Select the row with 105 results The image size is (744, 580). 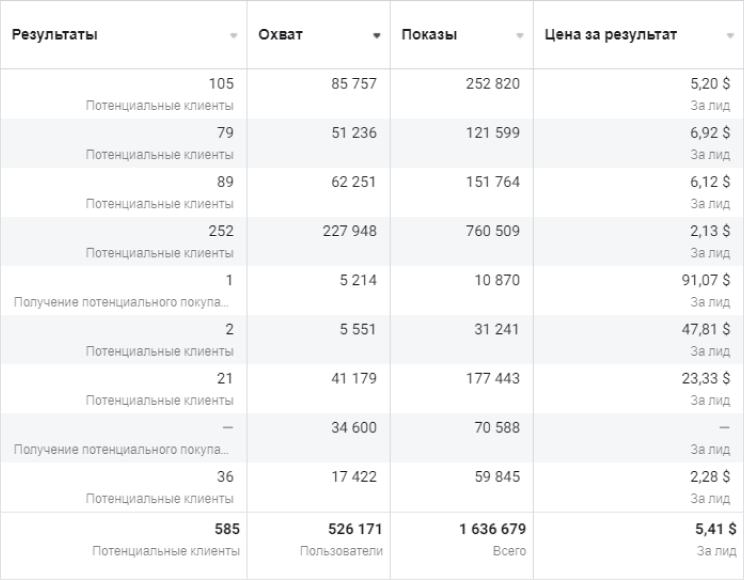[372, 94]
